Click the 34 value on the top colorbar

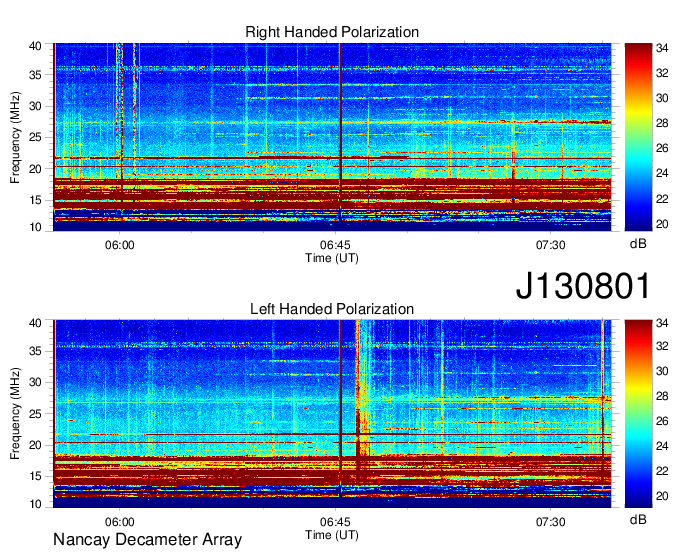[x=662, y=48]
